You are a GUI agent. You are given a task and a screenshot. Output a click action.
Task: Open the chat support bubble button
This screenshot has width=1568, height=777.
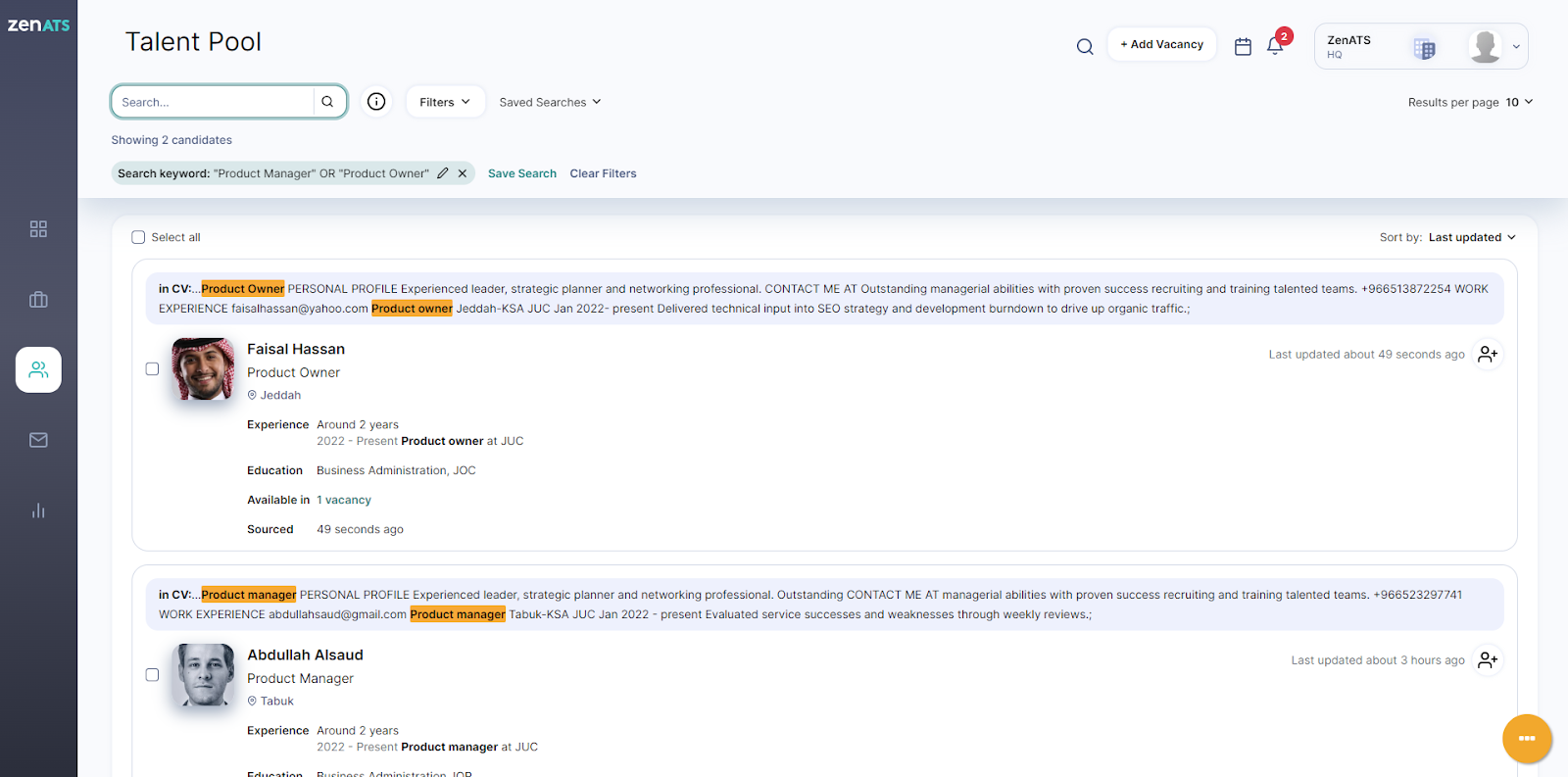coord(1527,738)
